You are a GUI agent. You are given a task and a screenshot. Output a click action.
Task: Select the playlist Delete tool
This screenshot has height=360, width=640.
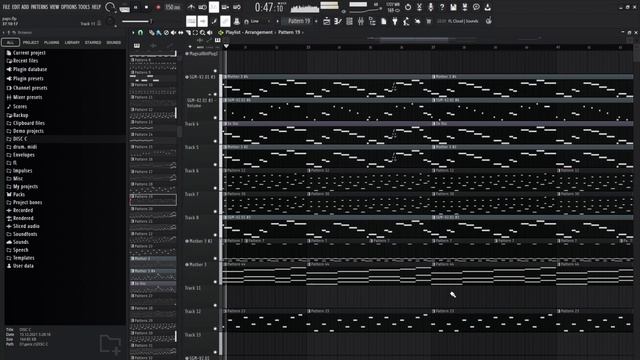point(166,33)
